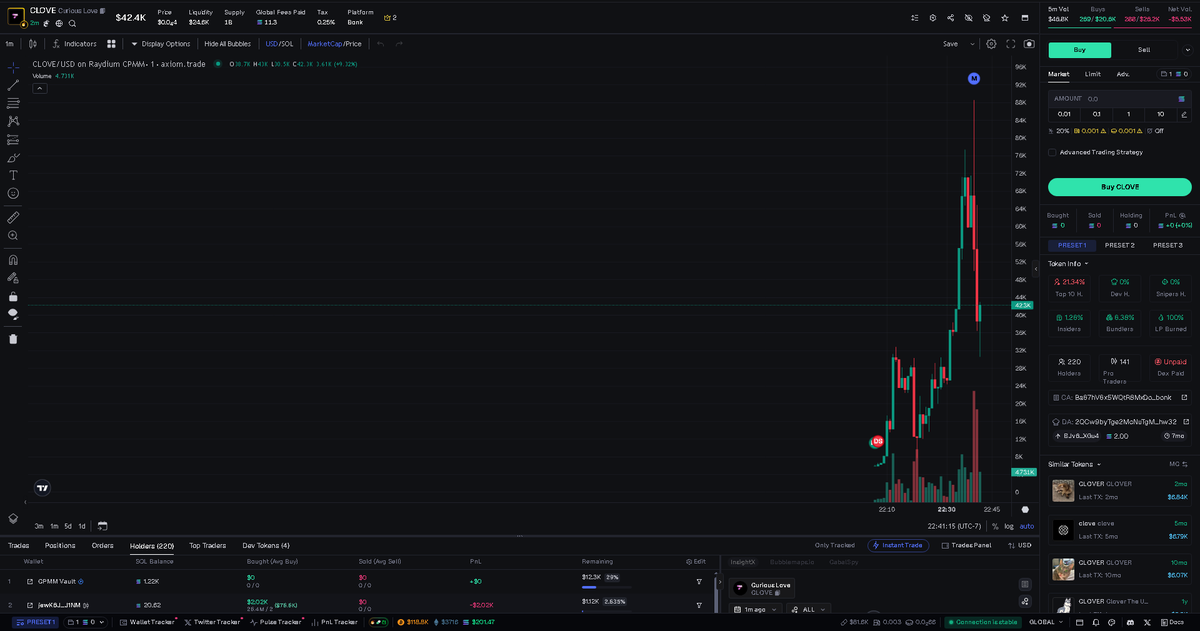Toggle auto scale on chart
This screenshot has width=1200, height=631.
point(1027,526)
